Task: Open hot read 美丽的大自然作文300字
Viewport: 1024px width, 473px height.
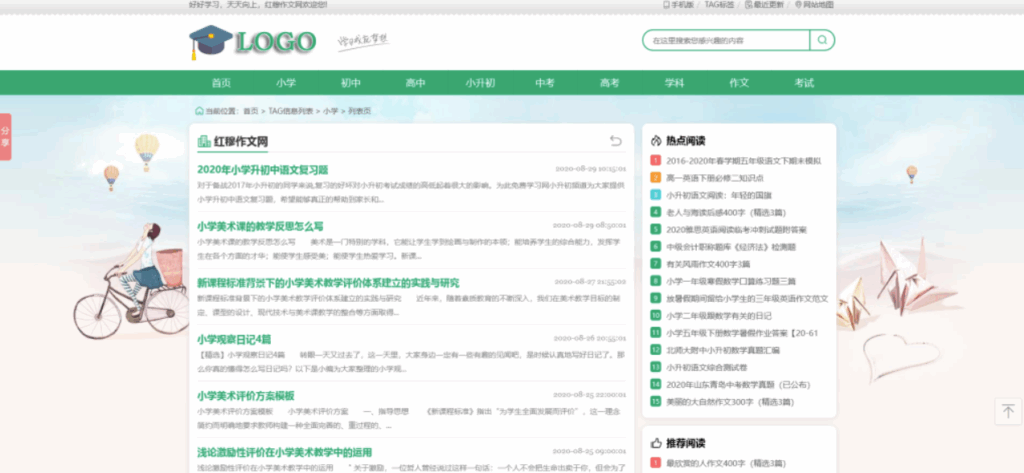Action: tap(729, 402)
